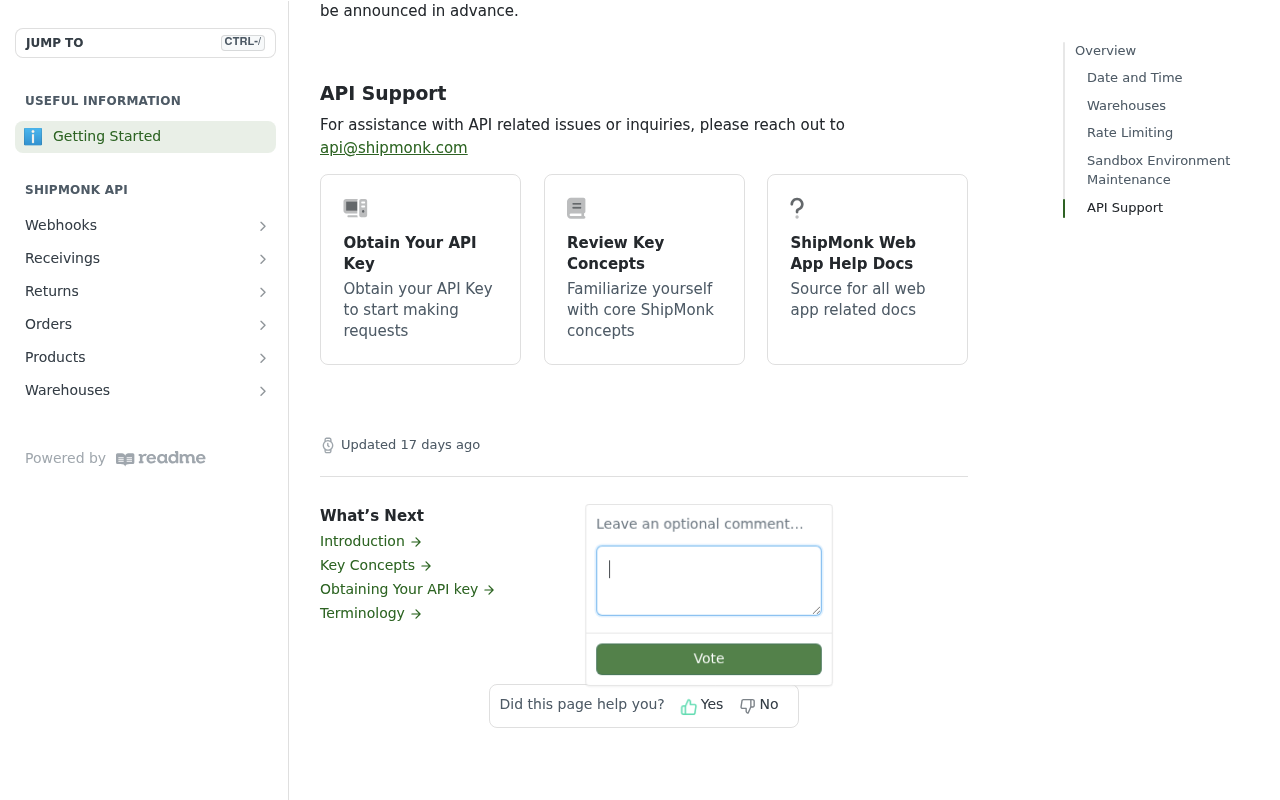This screenshot has height=800, width=1280.
Task: Expand the Webhooks section chevron
Action: click(x=263, y=226)
